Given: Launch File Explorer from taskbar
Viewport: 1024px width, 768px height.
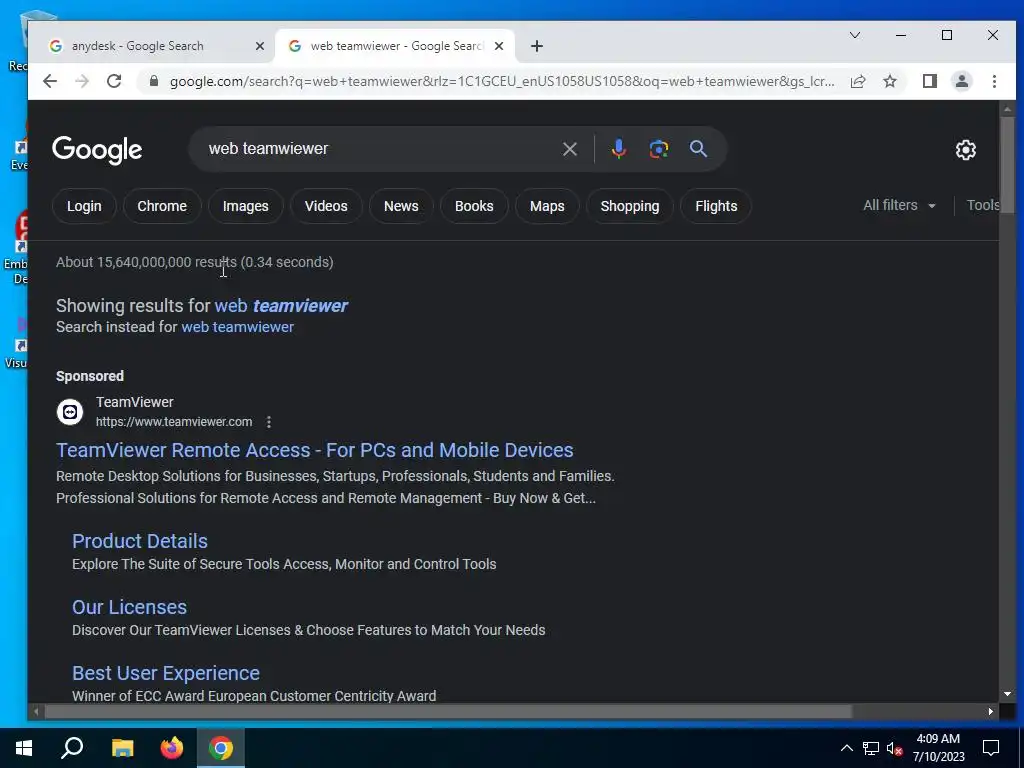Looking at the screenshot, I should 122,748.
